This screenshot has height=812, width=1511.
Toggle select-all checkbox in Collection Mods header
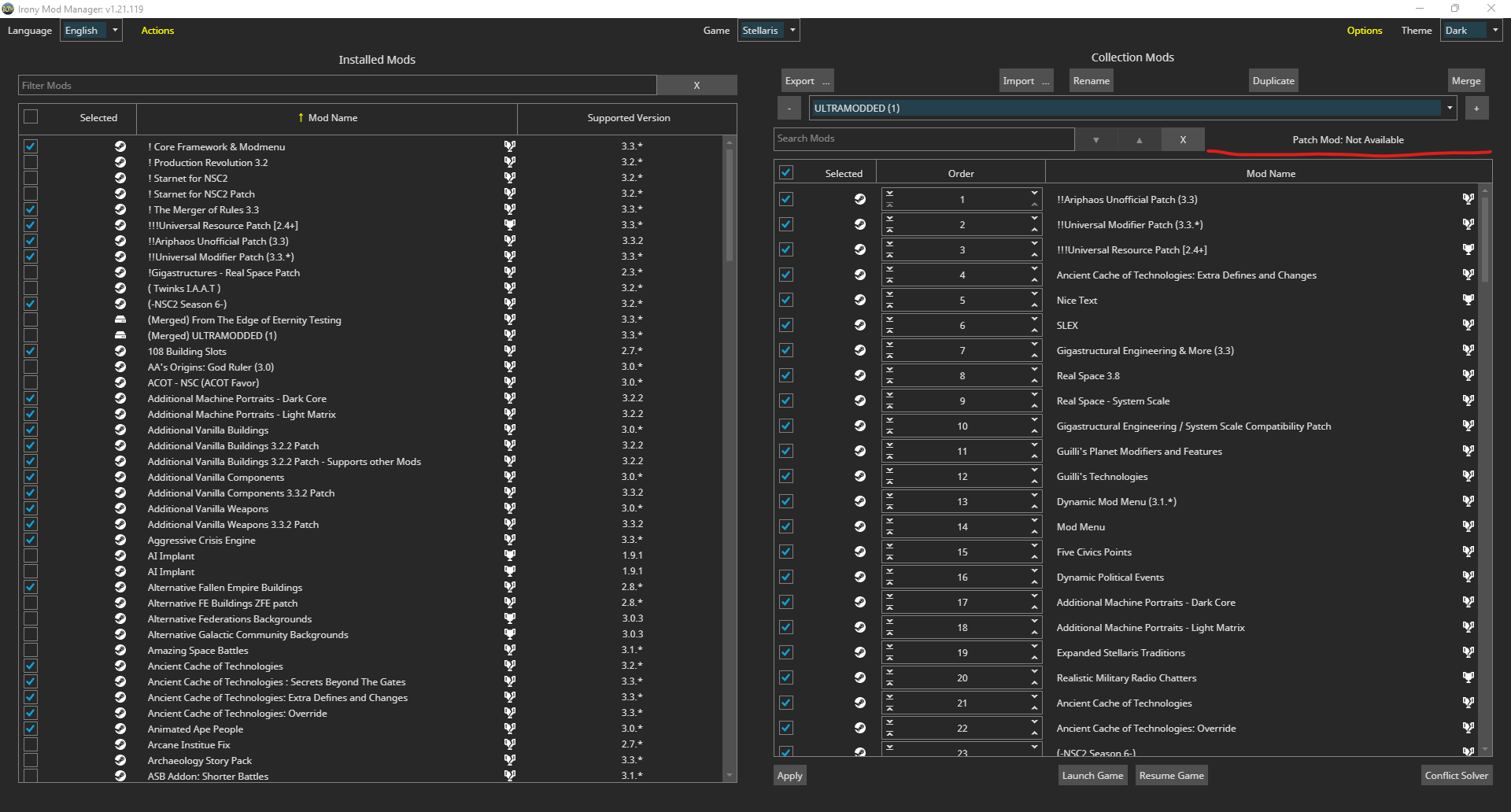tap(786, 172)
